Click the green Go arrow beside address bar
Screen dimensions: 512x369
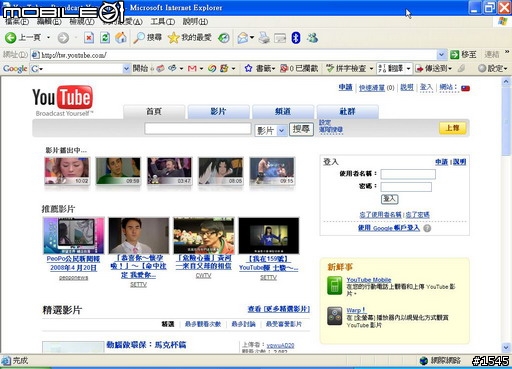tap(454, 54)
